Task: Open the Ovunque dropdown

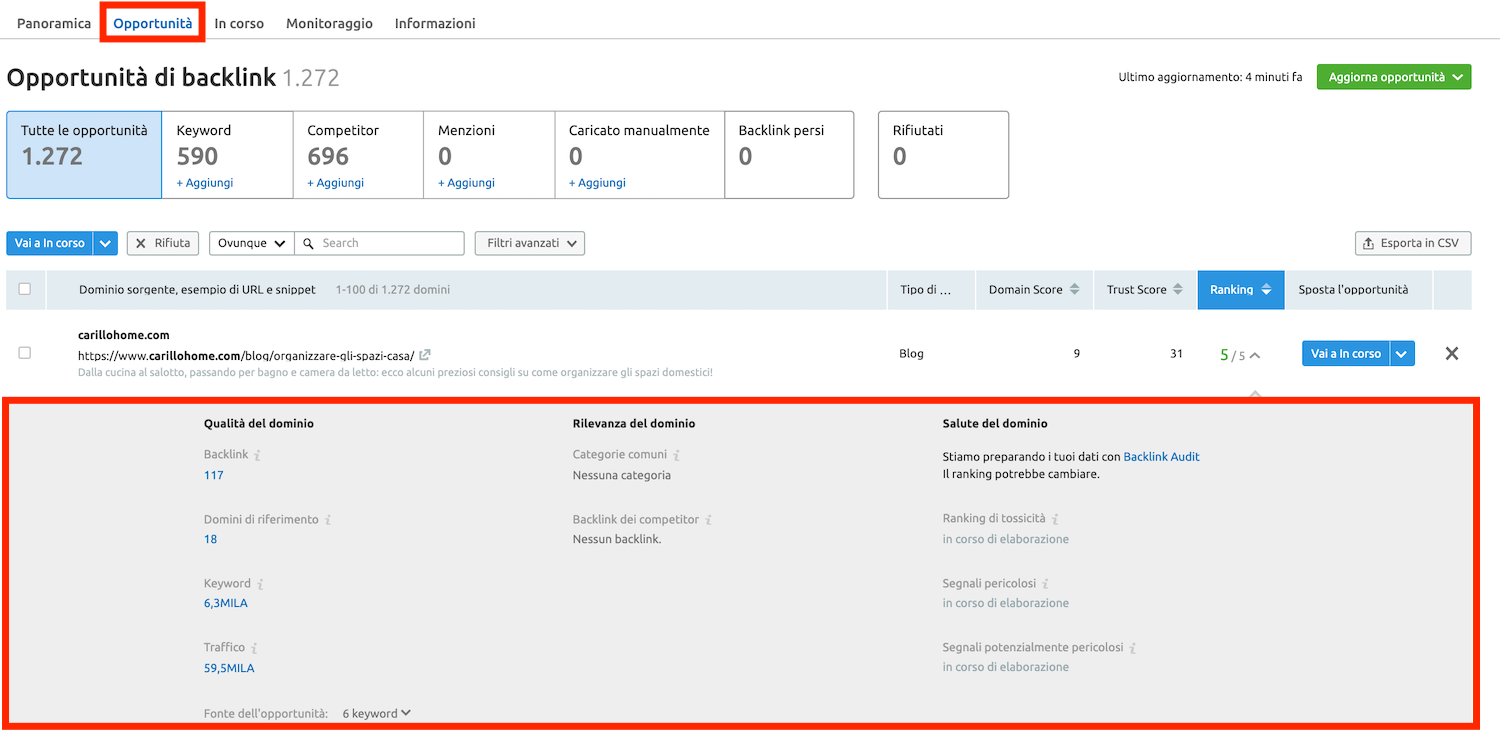Action: [x=251, y=243]
